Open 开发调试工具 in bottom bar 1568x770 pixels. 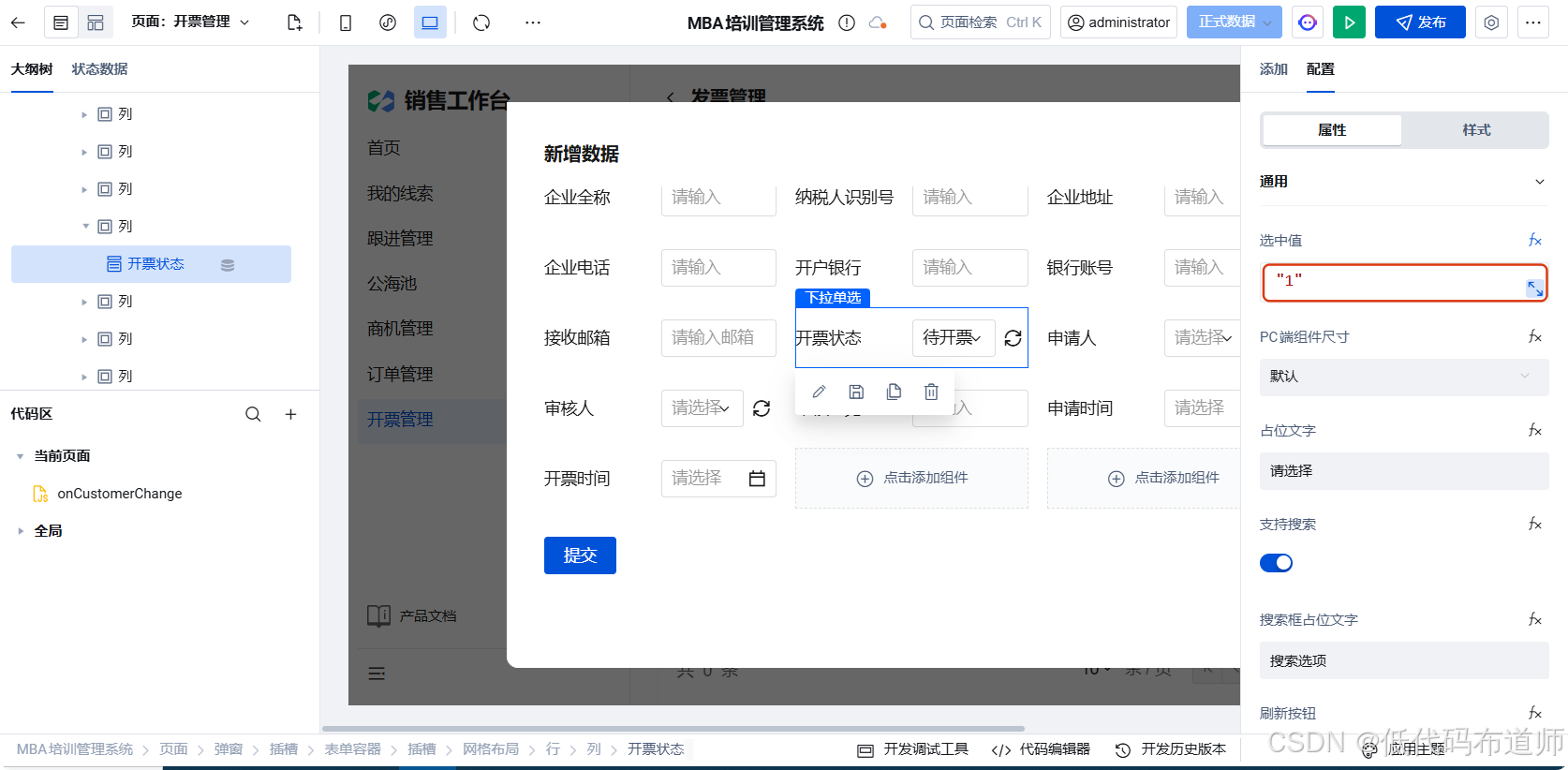[x=913, y=749]
